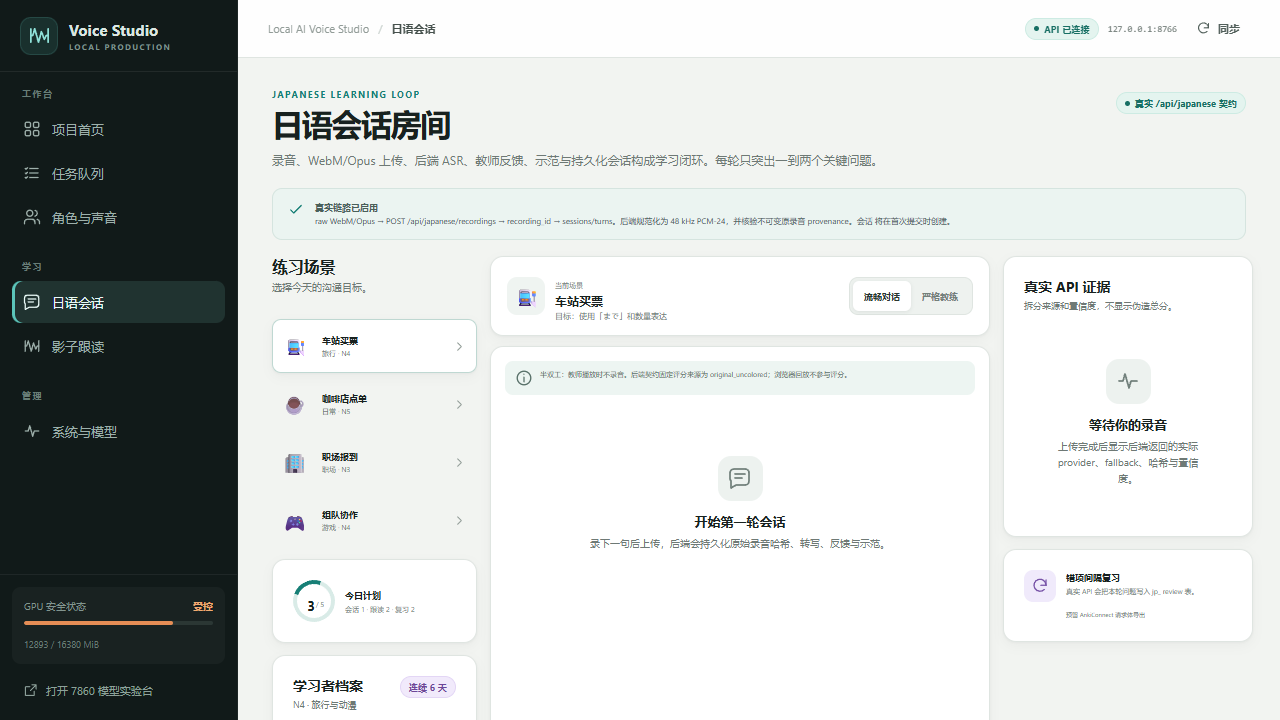Click the info icon in the 半双工 notice
Viewport: 1280px width, 720px height.
tap(524, 378)
